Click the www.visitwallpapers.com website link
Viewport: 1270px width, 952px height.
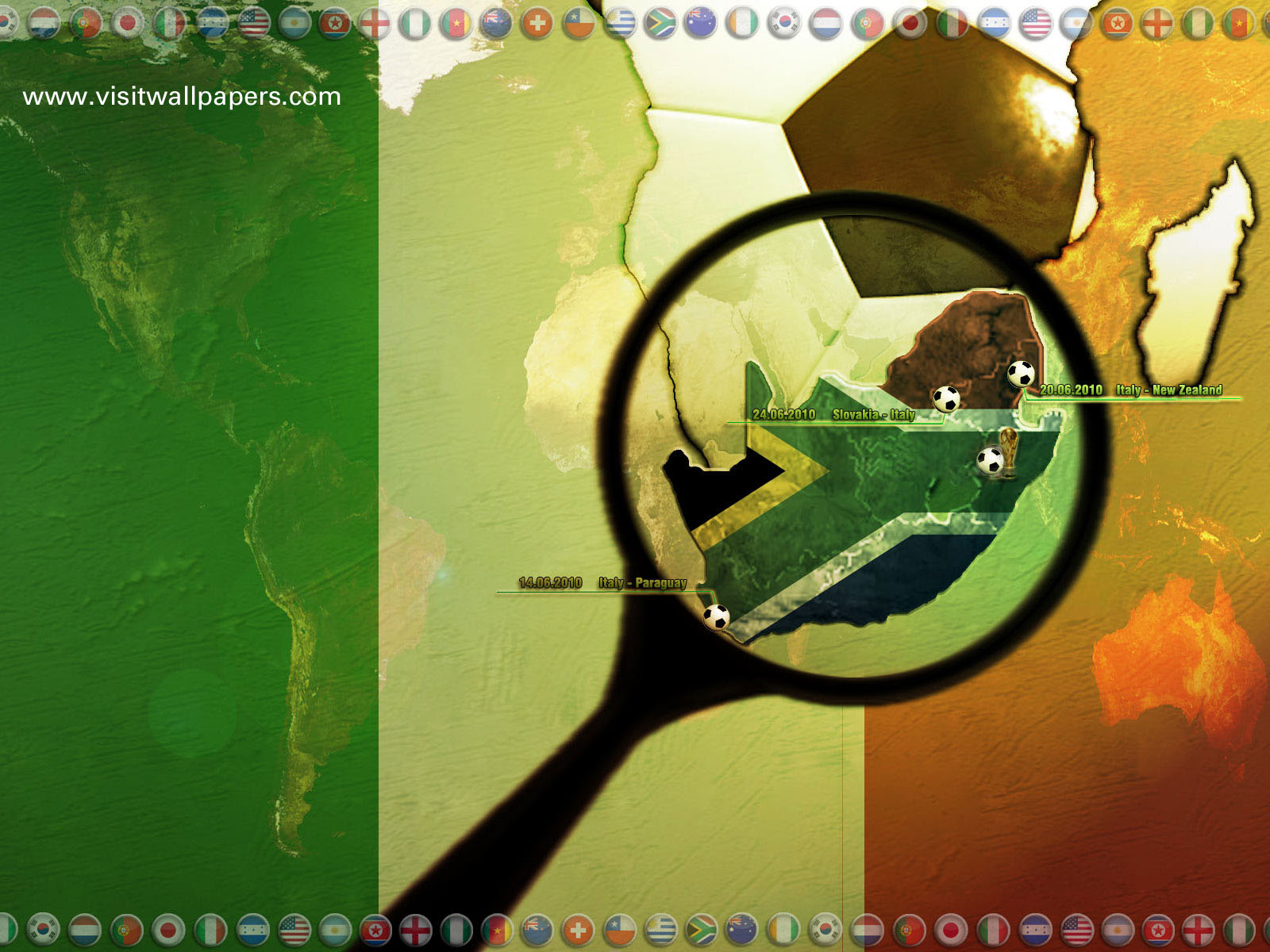(x=182, y=97)
